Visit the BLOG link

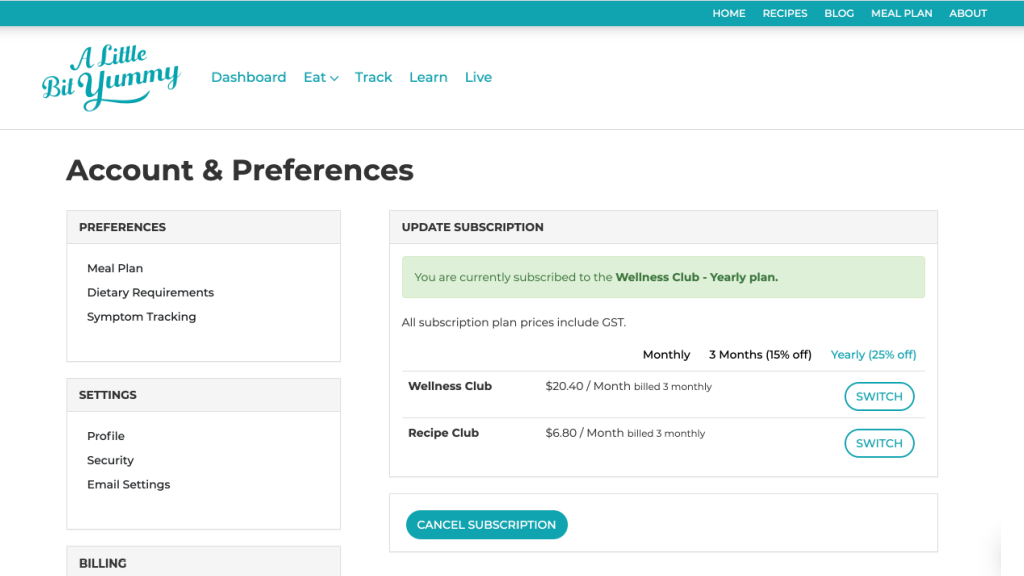tap(838, 13)
